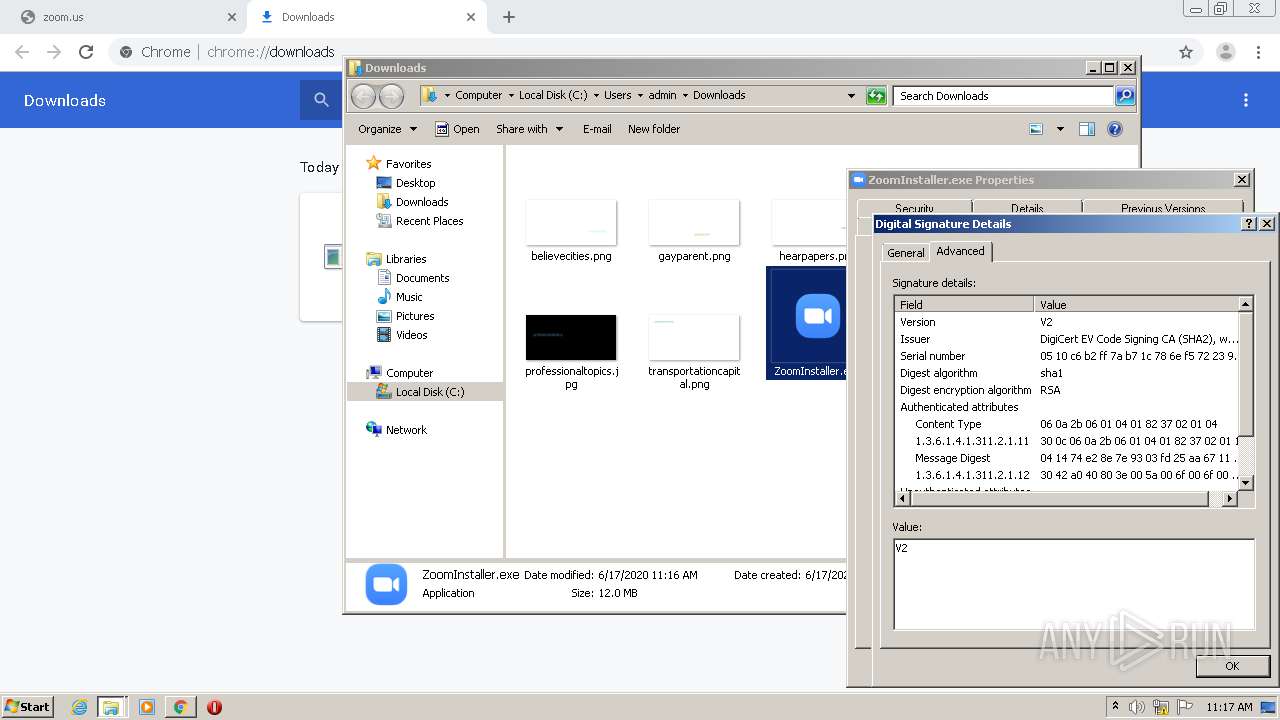Image resolution: width=1280 pixels, height=720 pixels.
Task: Open Chrome profile avatar menu
Action: point(1225,52)
